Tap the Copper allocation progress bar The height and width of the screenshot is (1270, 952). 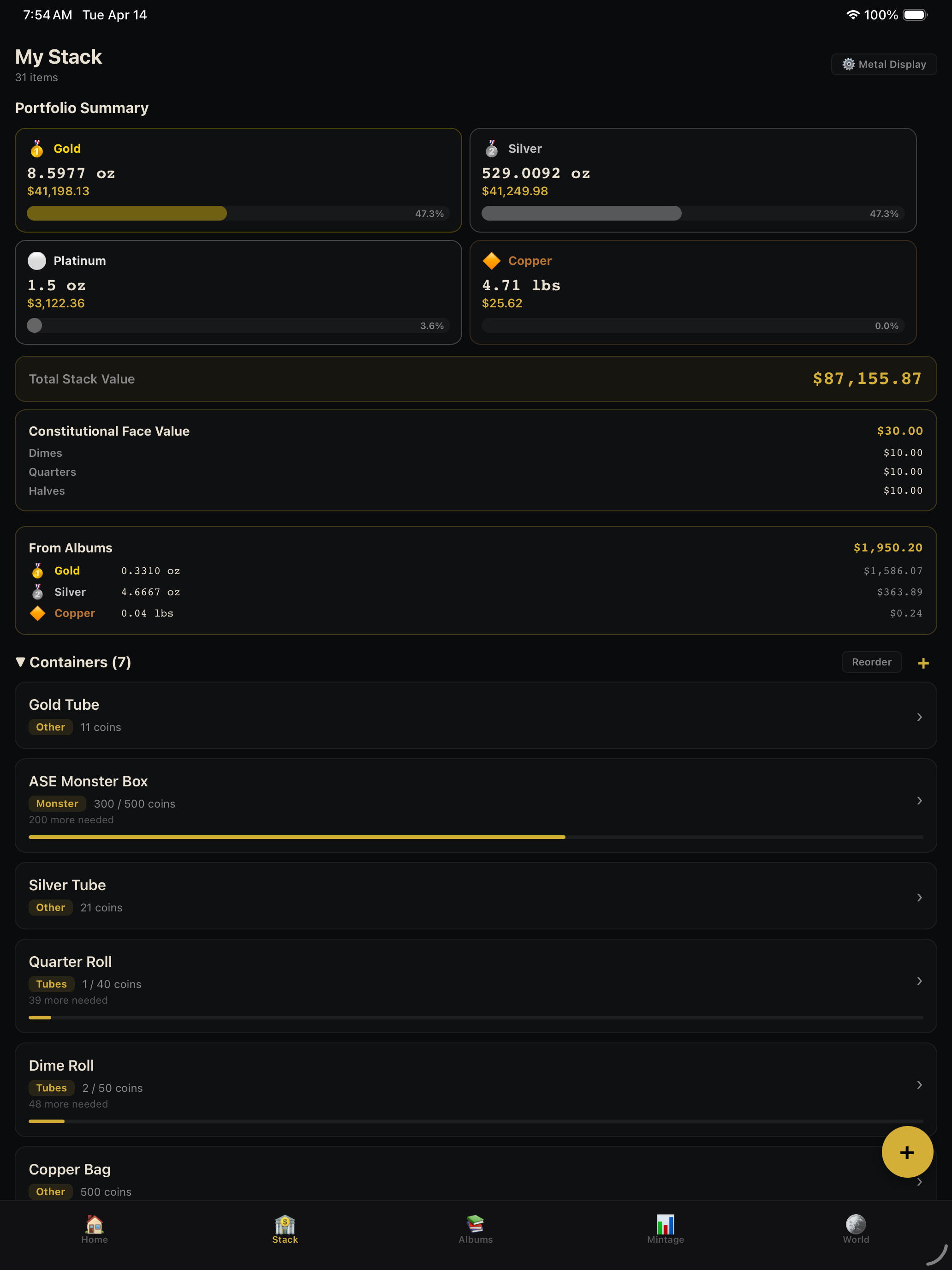coord(693,325)
